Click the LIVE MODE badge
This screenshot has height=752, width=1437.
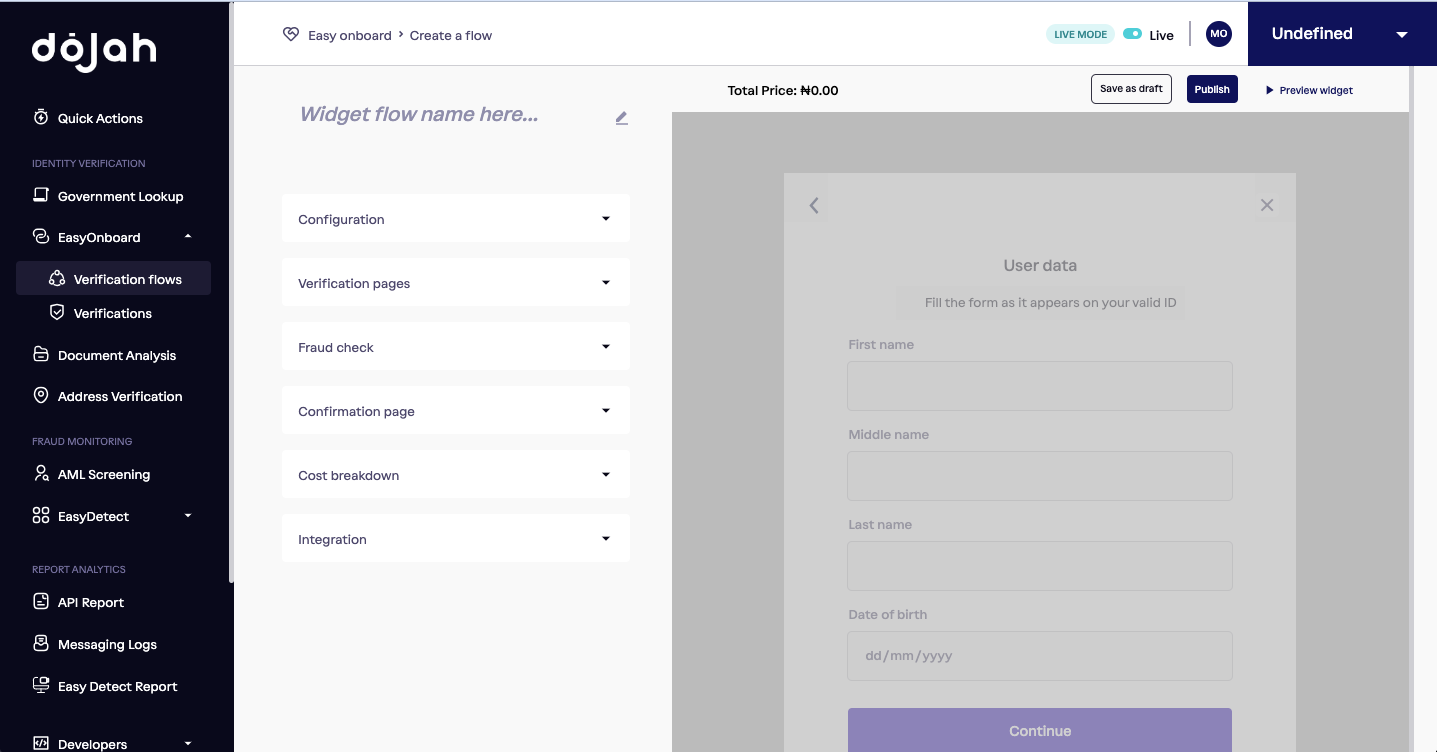[x=1080, y=34]
